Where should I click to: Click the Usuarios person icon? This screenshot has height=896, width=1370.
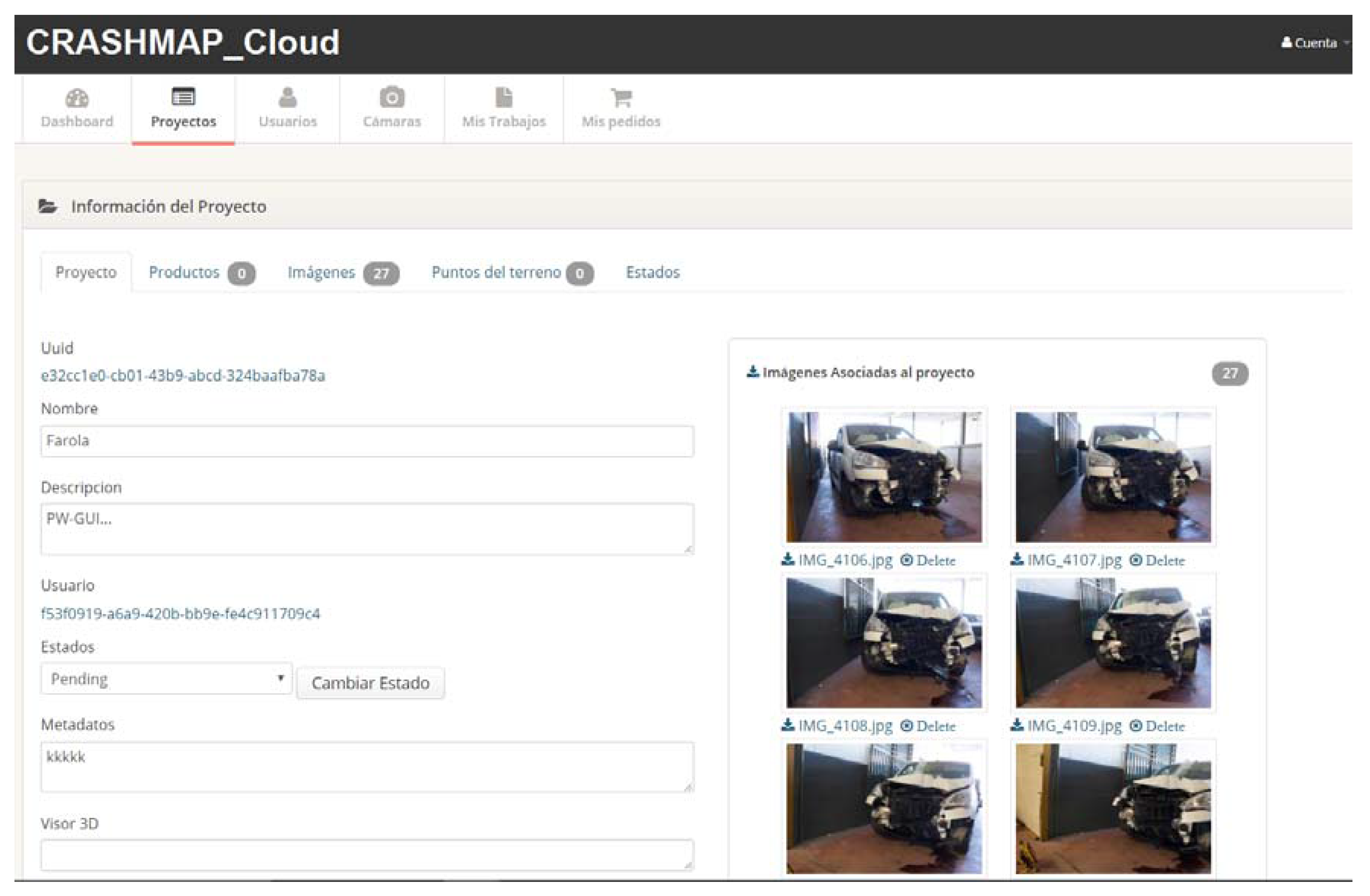(x=287, y=98)
